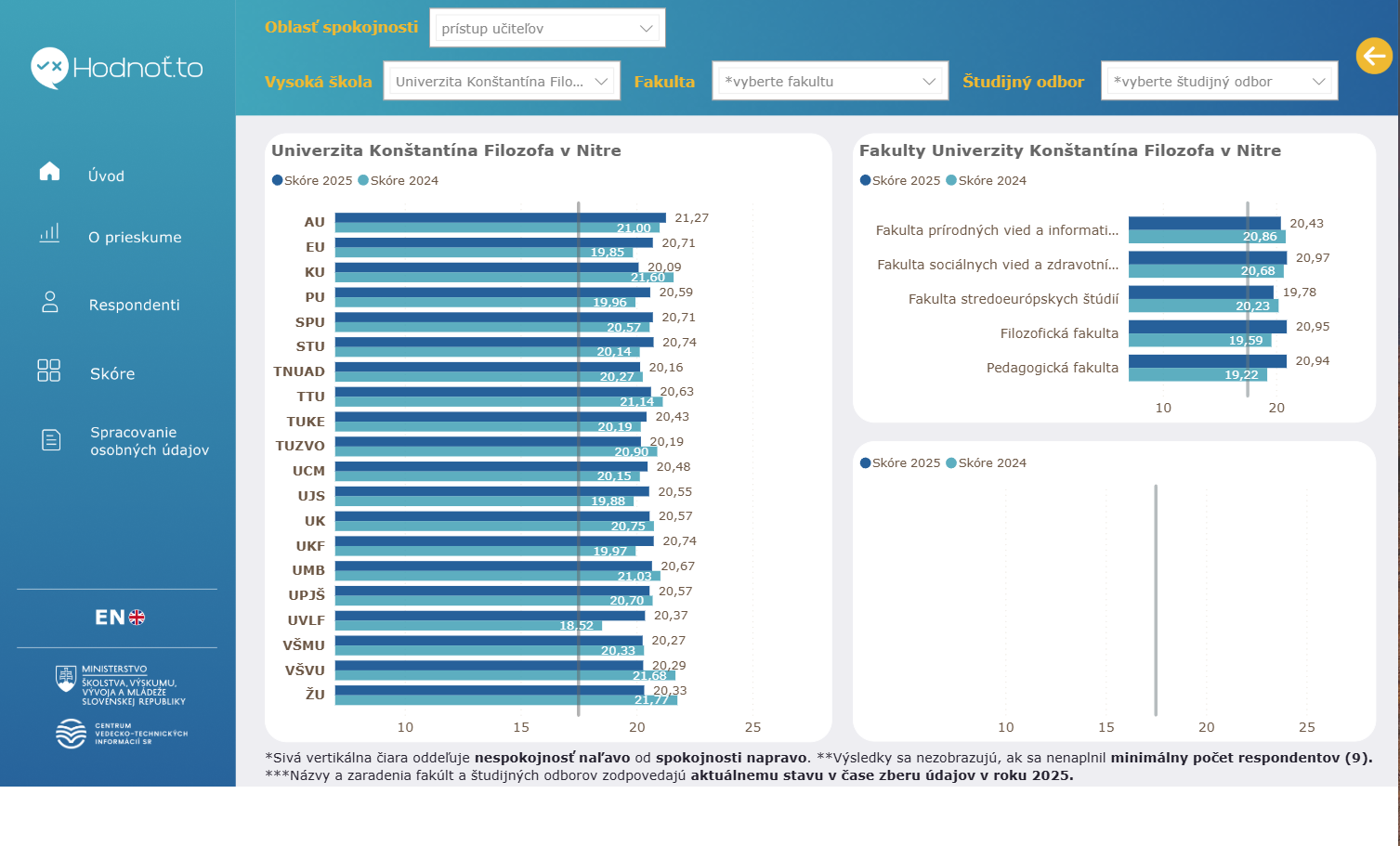The width and height of the screenshot is (1400, 846).
Task: Click the UK flag icon
Action: [137, 618]
